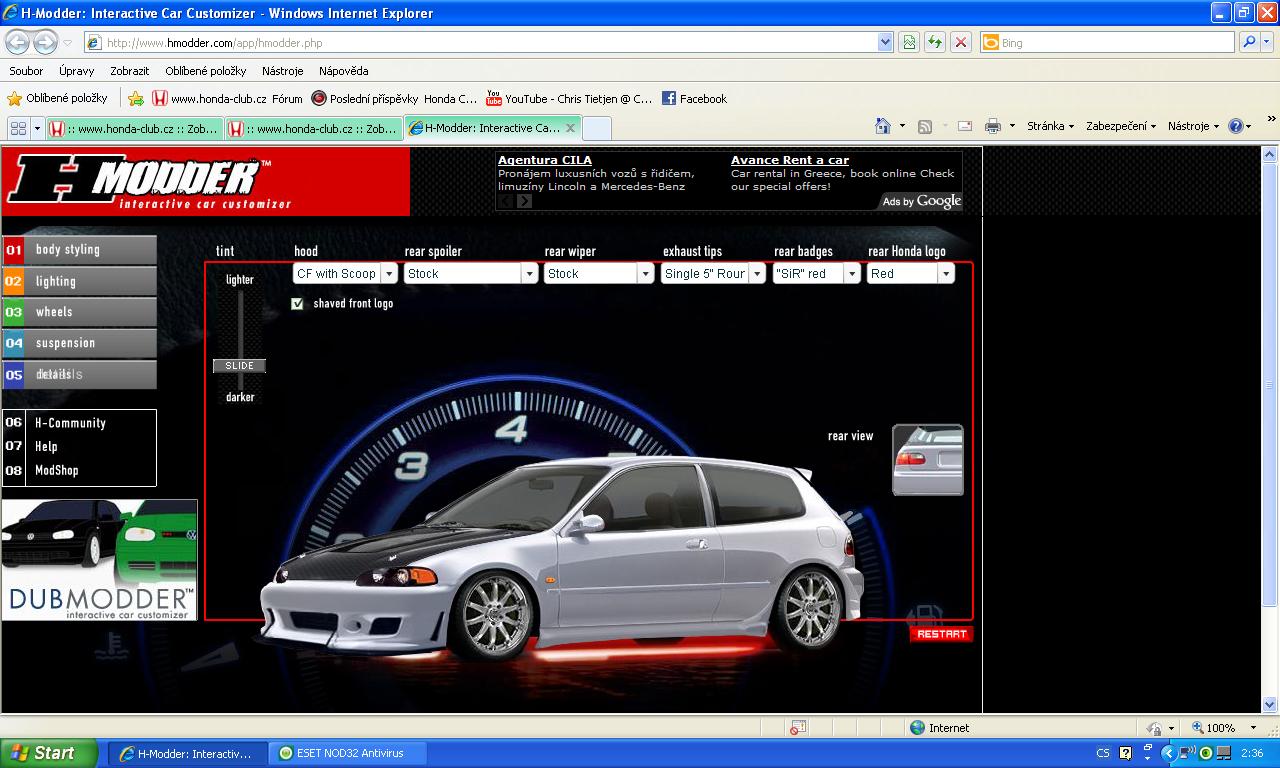Click the rear view car thumbnail
This screenshot has width=1280, height=768.
(x=928, y=460)
